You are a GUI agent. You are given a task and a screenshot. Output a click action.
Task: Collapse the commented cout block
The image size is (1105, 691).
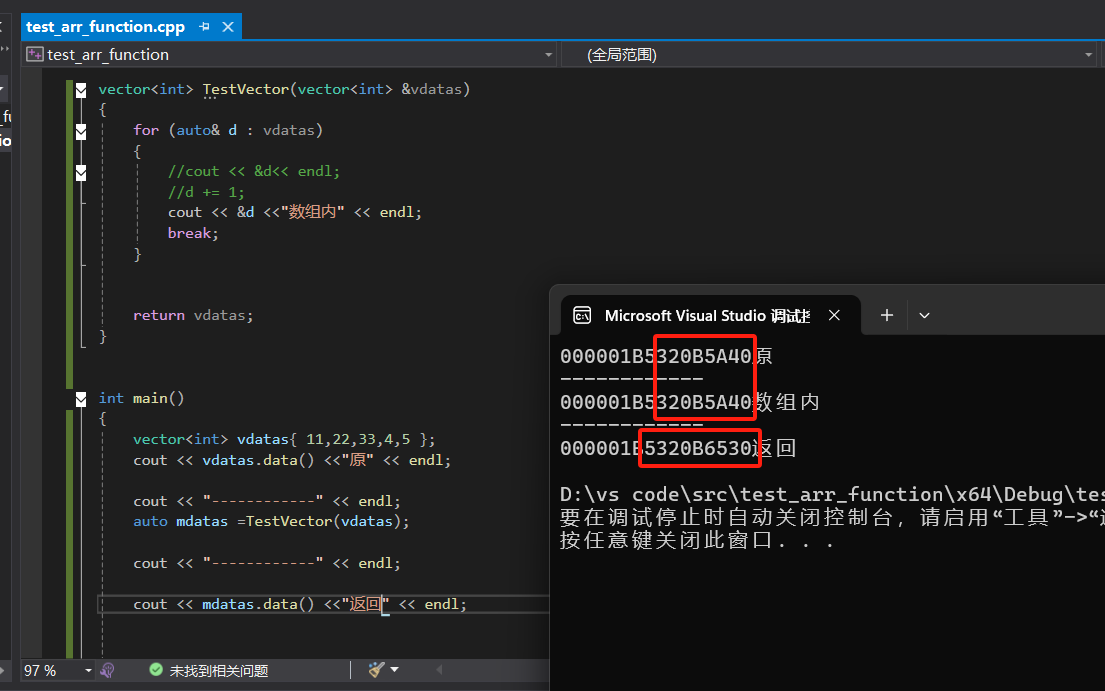click(81, 172)
